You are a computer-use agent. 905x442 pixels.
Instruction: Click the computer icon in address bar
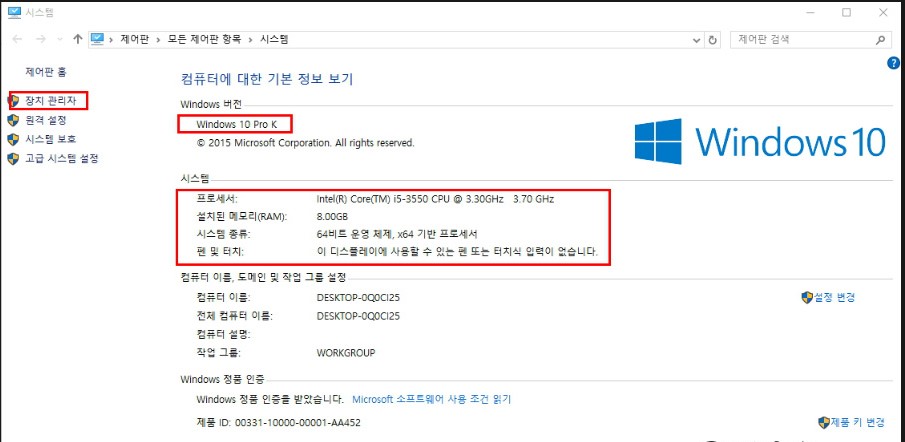pos(98,39)
